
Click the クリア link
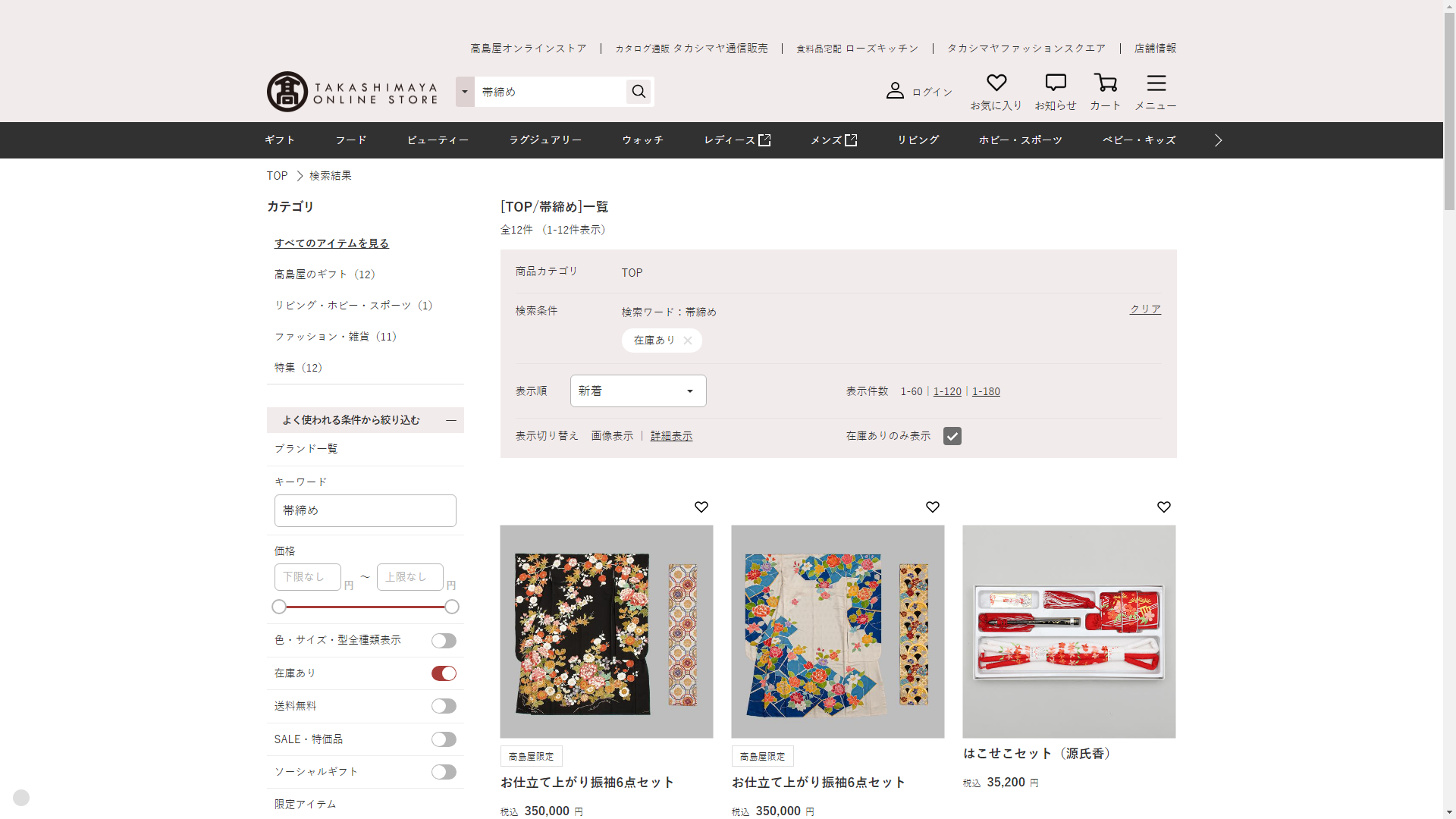pyautogui.click(x=1144, y=309)
